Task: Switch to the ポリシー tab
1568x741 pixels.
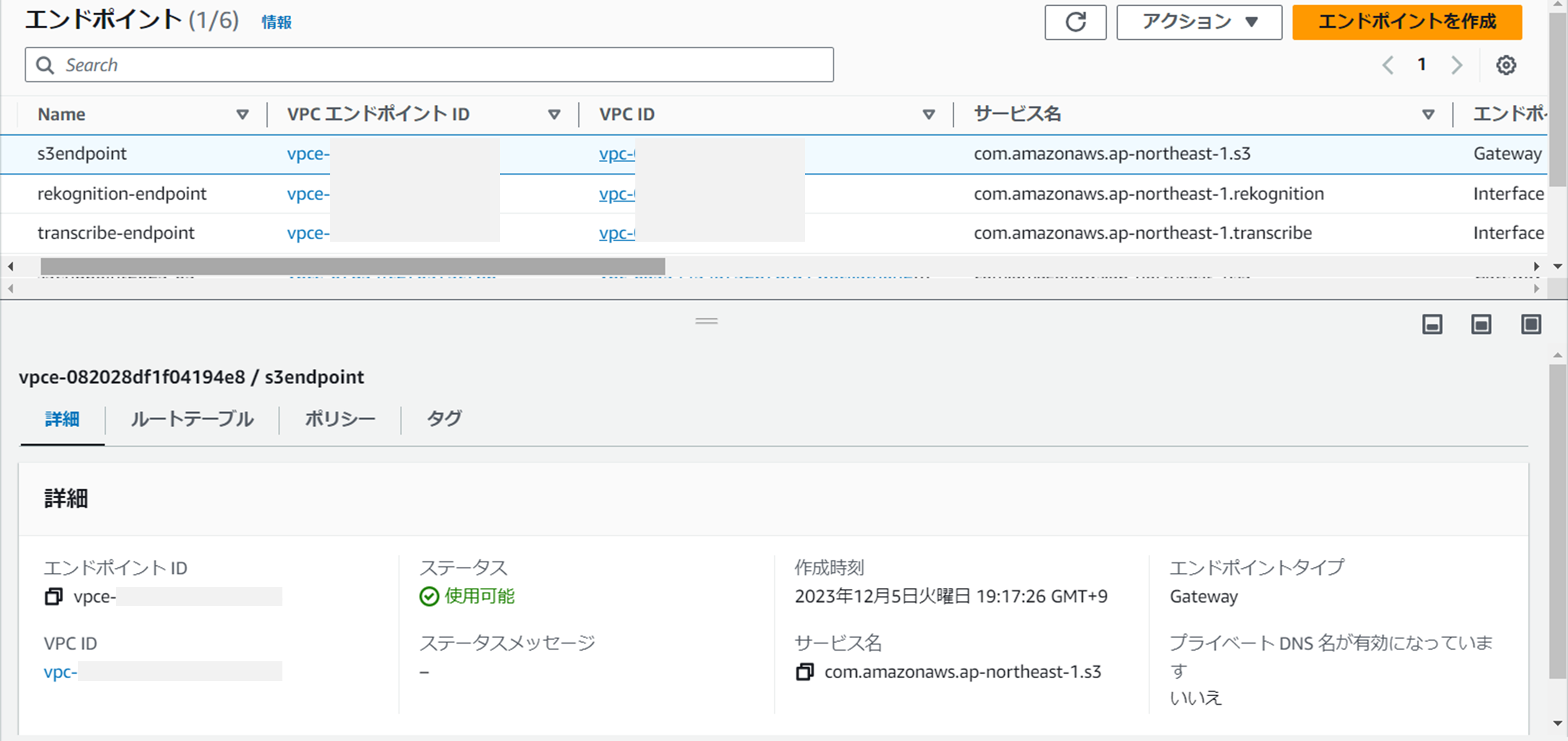Action: [x=340, y=419]
